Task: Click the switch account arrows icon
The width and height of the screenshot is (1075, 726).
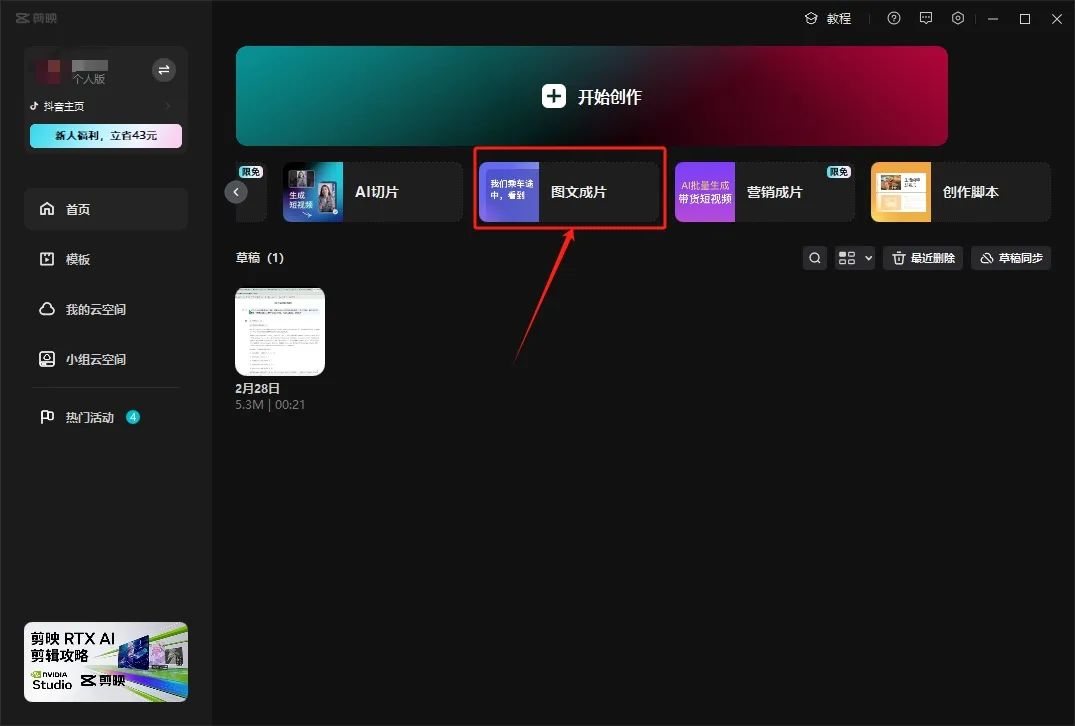Action: [x=164, y=70]
